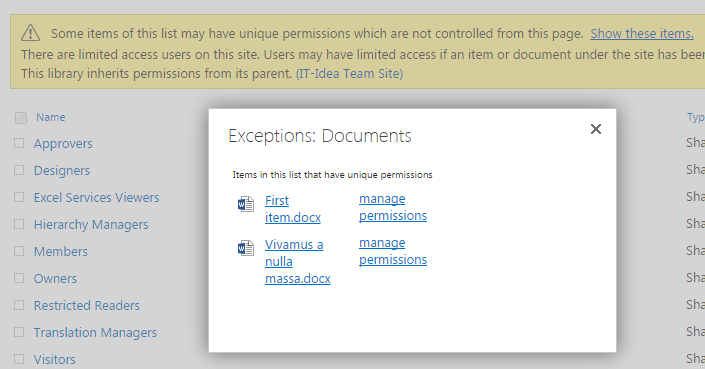Check the Visitors checkbox

(x=19, y=359)
